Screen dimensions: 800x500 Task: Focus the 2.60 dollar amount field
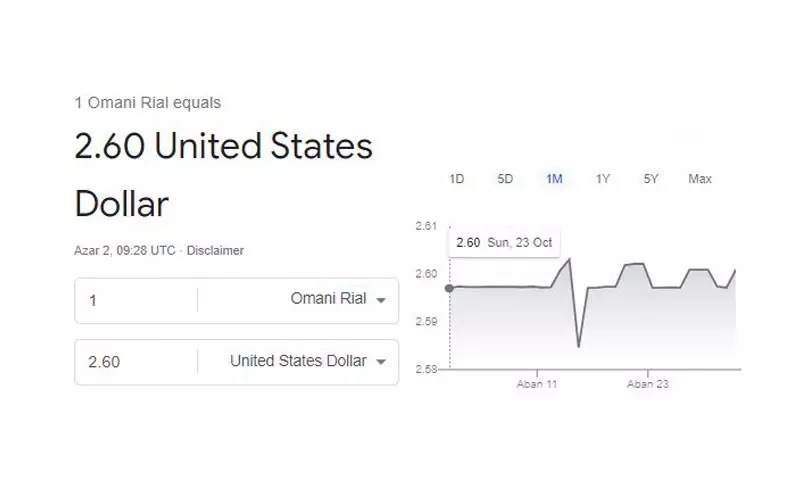tap(135, 362)
